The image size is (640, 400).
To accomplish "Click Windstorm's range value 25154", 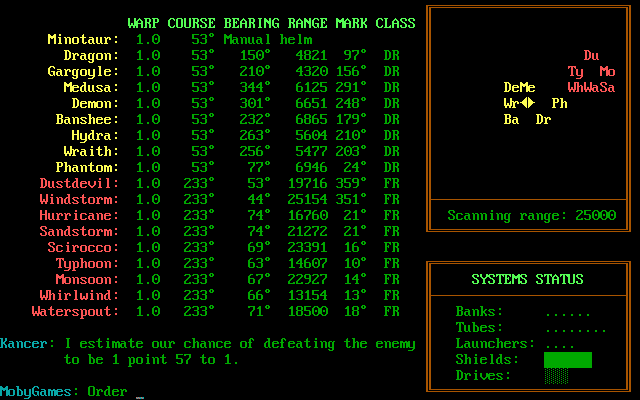I will pyautogui.click(x=307, y=200).
